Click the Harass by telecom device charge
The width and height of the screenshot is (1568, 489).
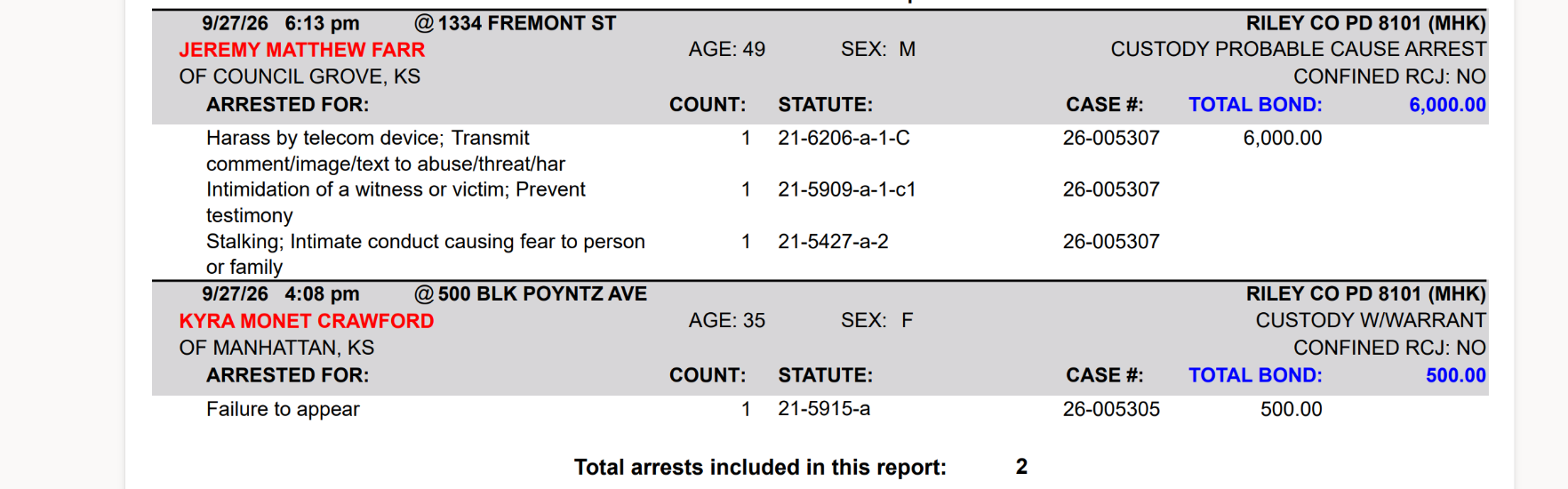coord(386,151)
